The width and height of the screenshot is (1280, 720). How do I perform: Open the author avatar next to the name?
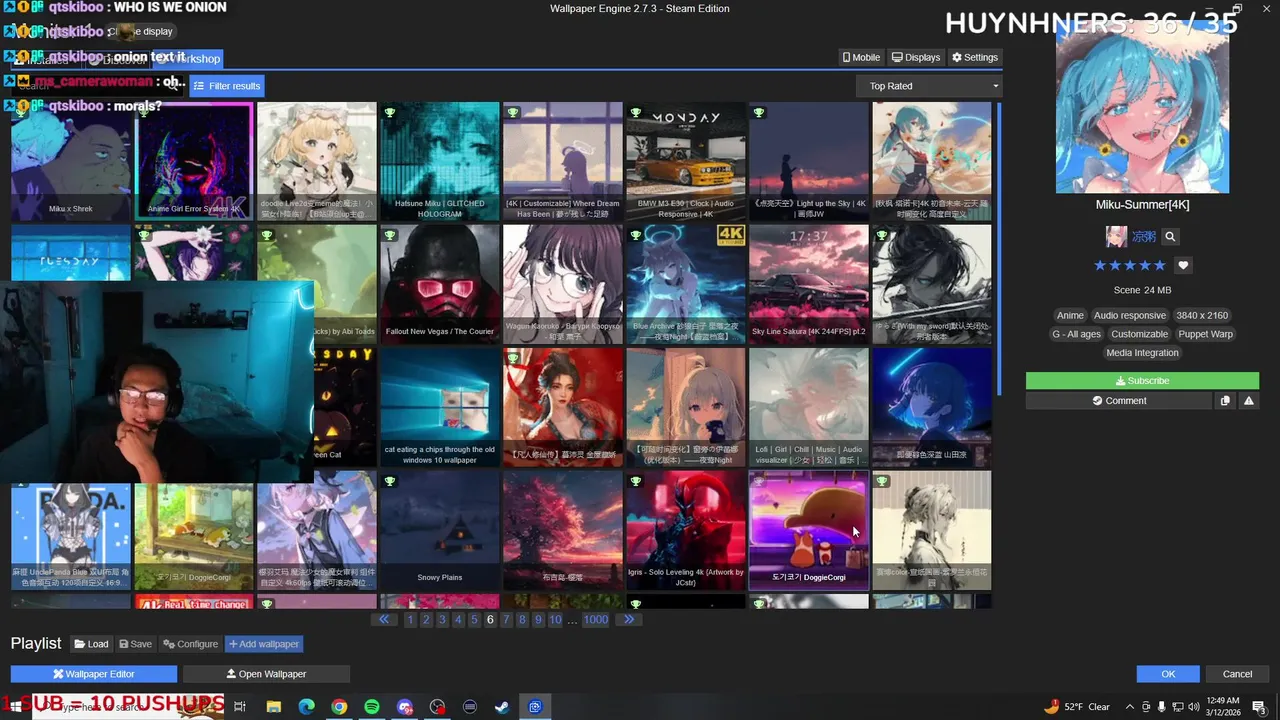(x=1116, y=237)
